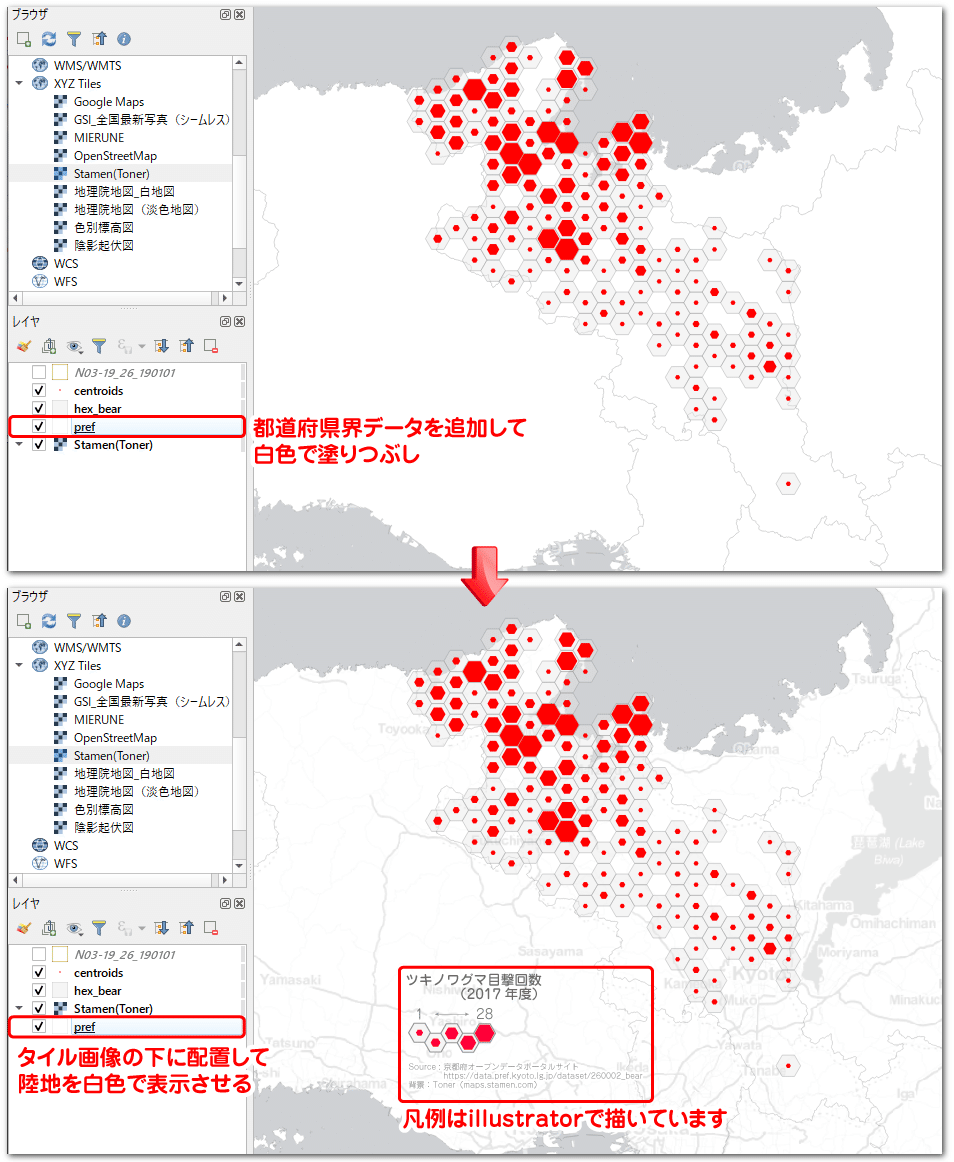The height and width of the screenshot is (1162, 954).
Task: Click Collapse All icon in lower Browser panel
Action: pos(99,620)
